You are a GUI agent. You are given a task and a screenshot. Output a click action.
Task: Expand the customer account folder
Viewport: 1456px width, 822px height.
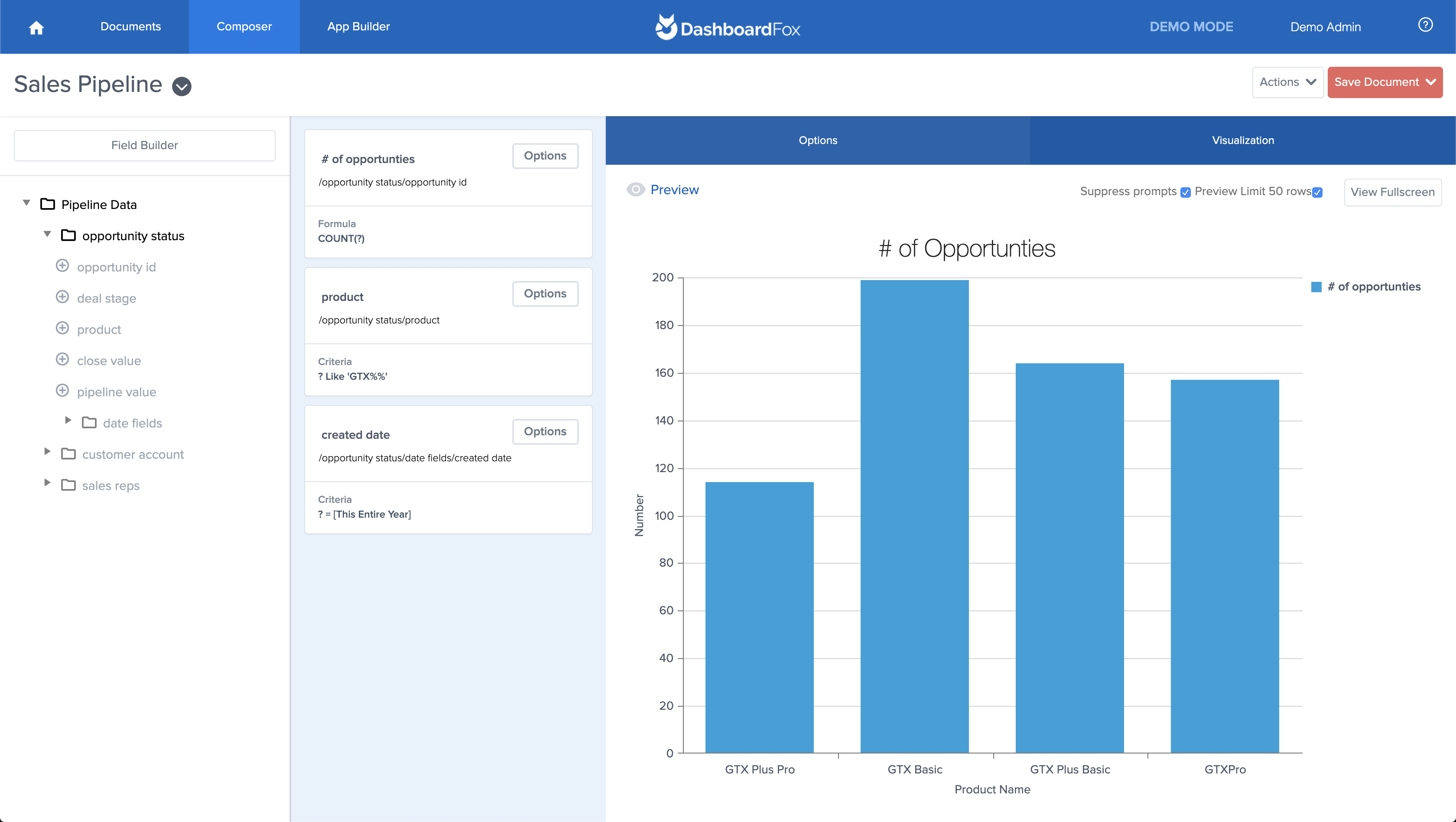(48, 451)
